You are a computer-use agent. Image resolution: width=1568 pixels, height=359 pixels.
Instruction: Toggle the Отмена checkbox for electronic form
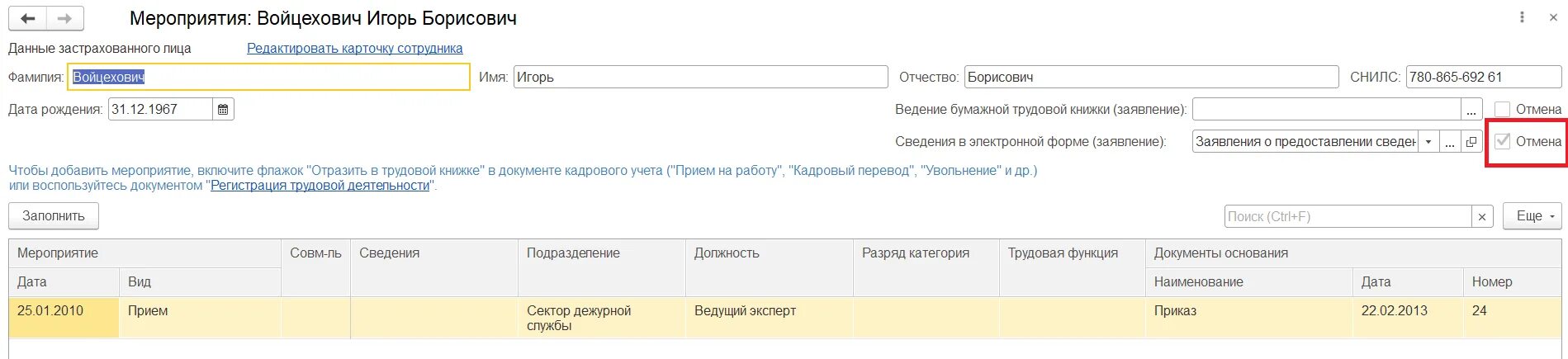coord(1503,141)
